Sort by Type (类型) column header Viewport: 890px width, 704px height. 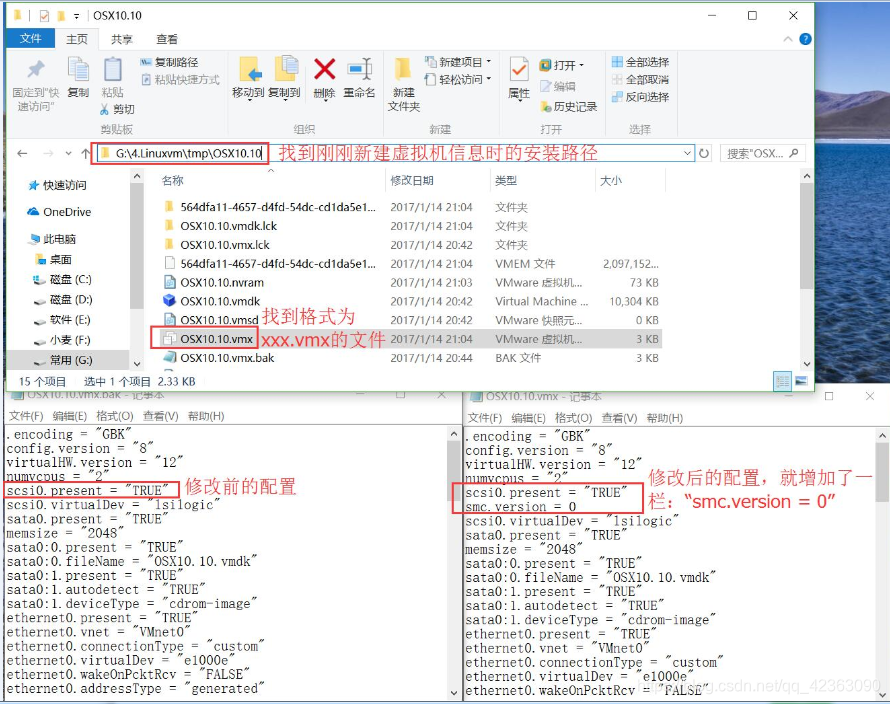click(x=506, y=181)
